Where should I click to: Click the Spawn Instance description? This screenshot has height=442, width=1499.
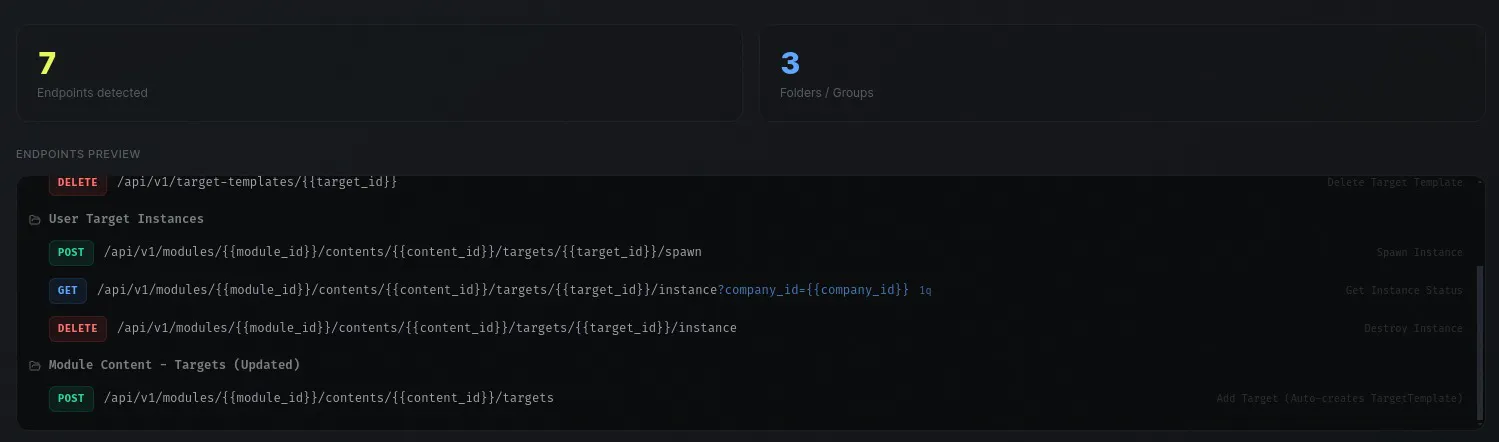pyautogui.click(x=1419, y=253)
